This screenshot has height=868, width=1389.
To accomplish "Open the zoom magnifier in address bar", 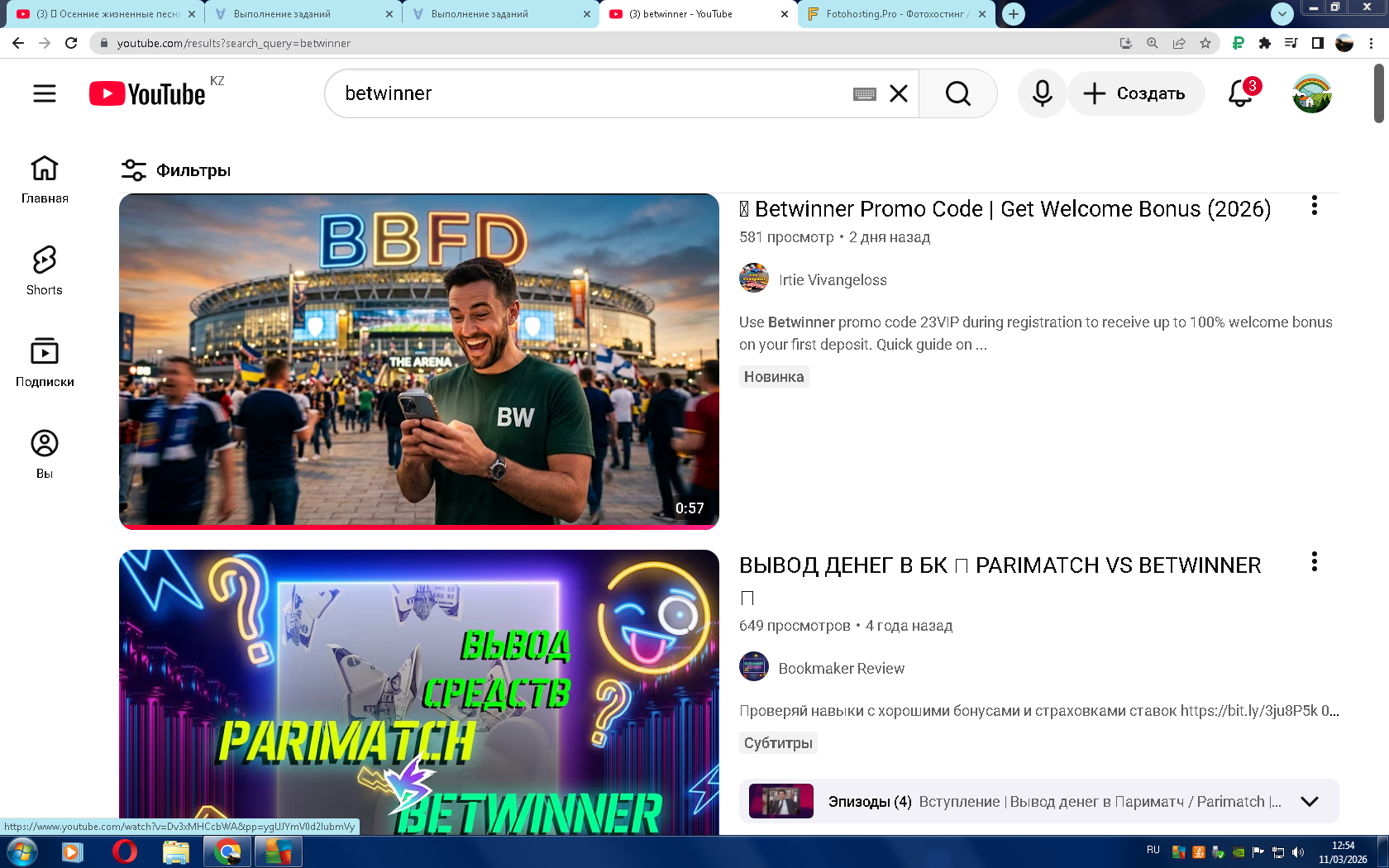I will pos(1152,43).
